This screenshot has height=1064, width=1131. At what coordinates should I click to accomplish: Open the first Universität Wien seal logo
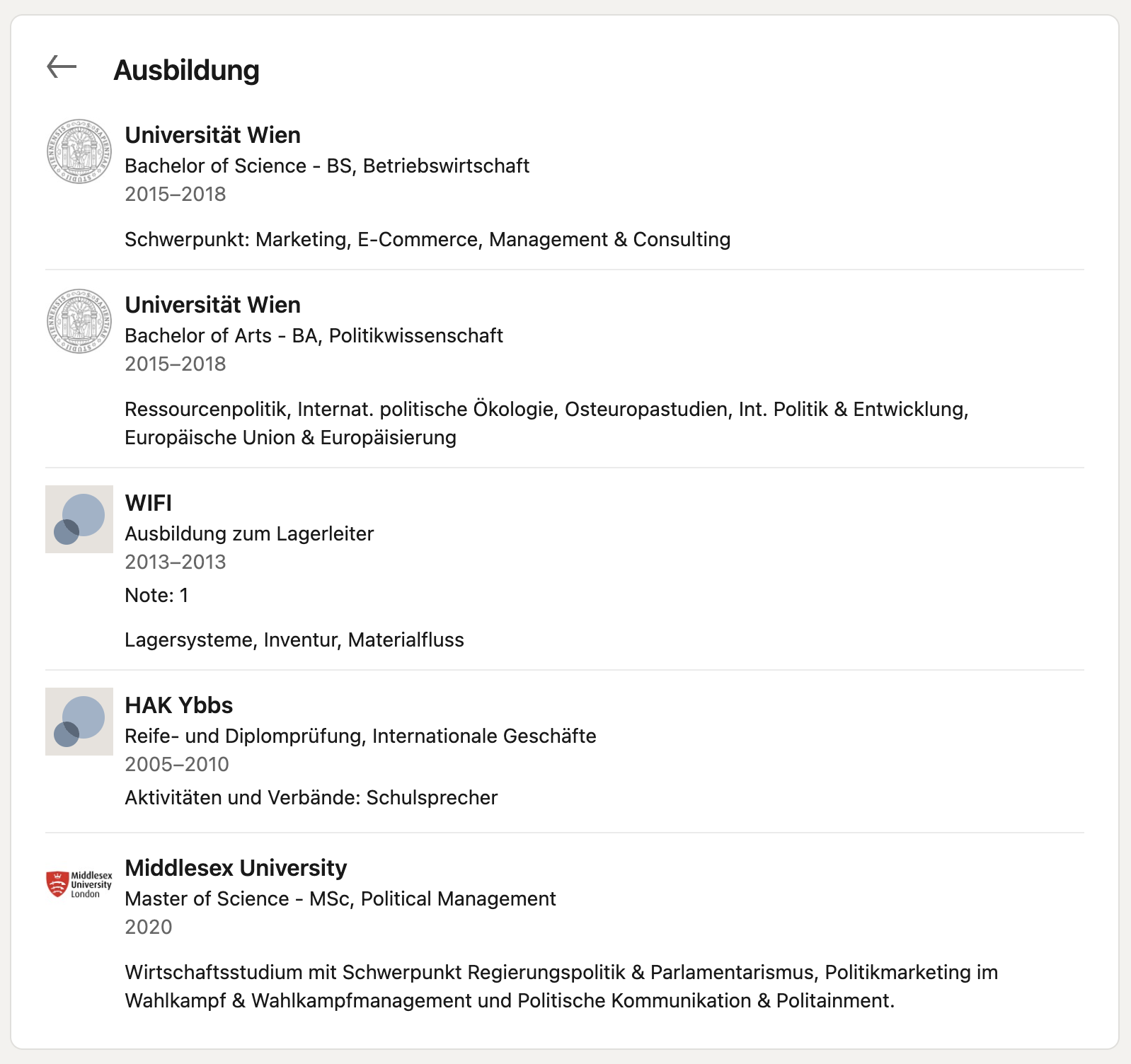[79, 151]
